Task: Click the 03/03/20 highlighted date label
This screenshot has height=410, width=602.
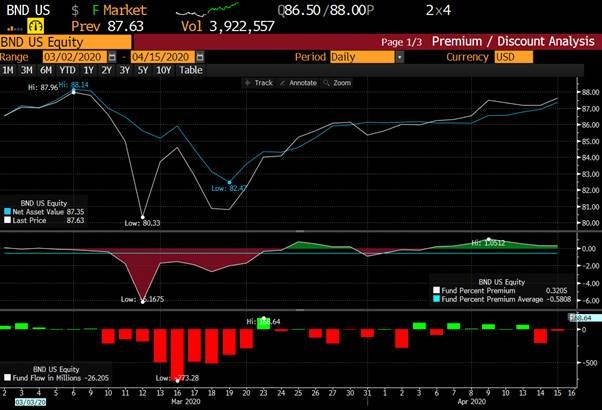Action: click(x=30, y=402)
